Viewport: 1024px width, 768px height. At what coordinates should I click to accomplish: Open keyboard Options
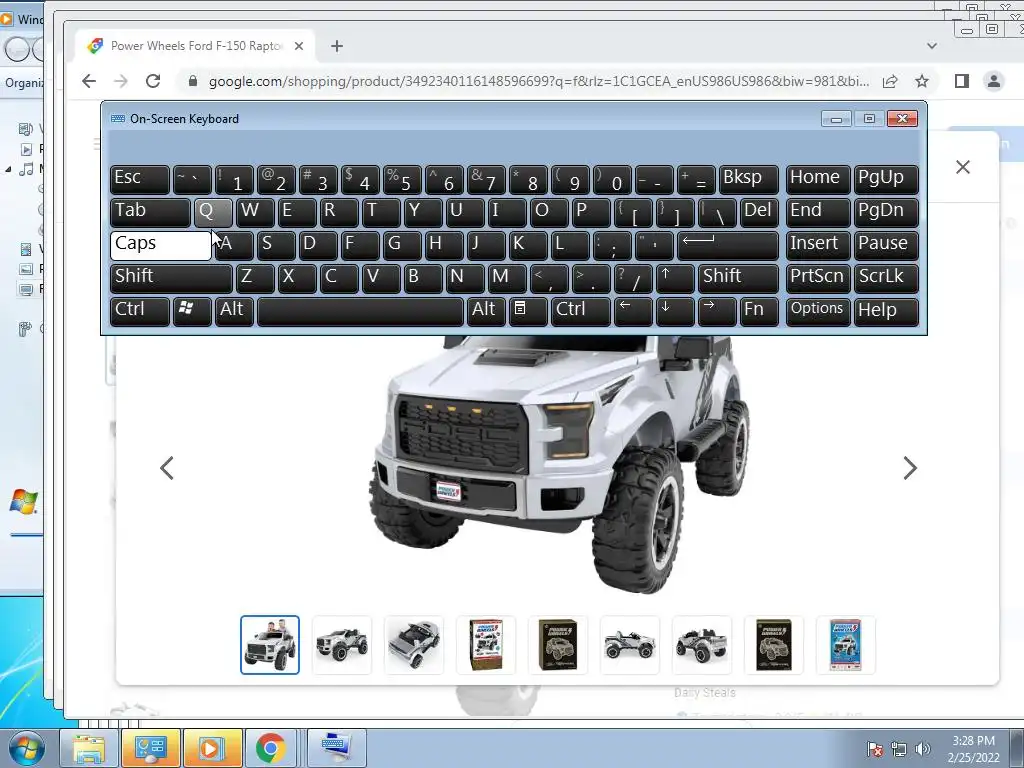coord(818,312)
